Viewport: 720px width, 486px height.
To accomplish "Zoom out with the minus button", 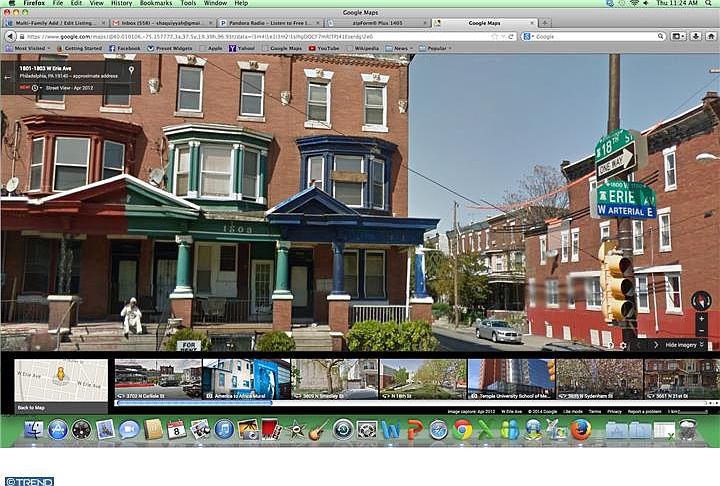I will tap(701, 330).
